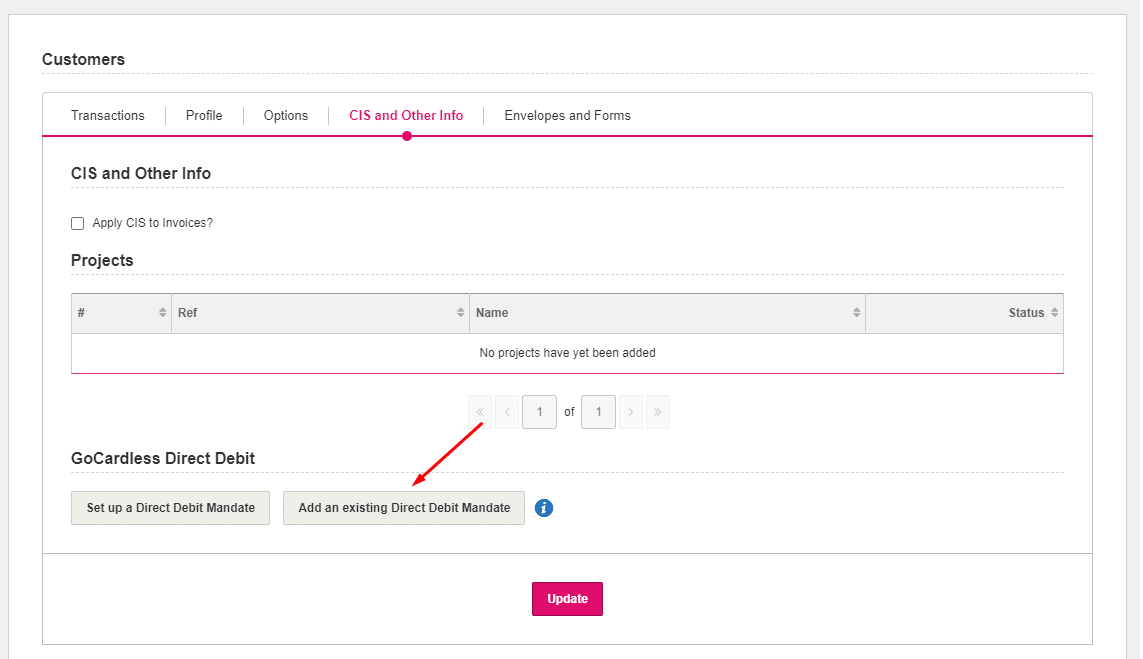Select the Options tab
Viewport: 1143px width, 659px height.
coord(286,116)
